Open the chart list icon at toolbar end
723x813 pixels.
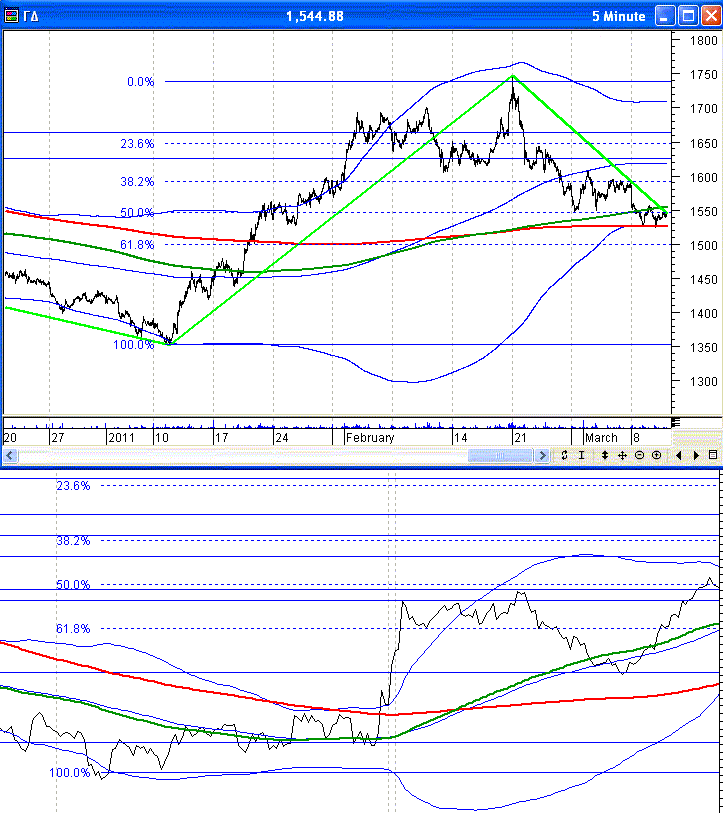tap(713, 455)
